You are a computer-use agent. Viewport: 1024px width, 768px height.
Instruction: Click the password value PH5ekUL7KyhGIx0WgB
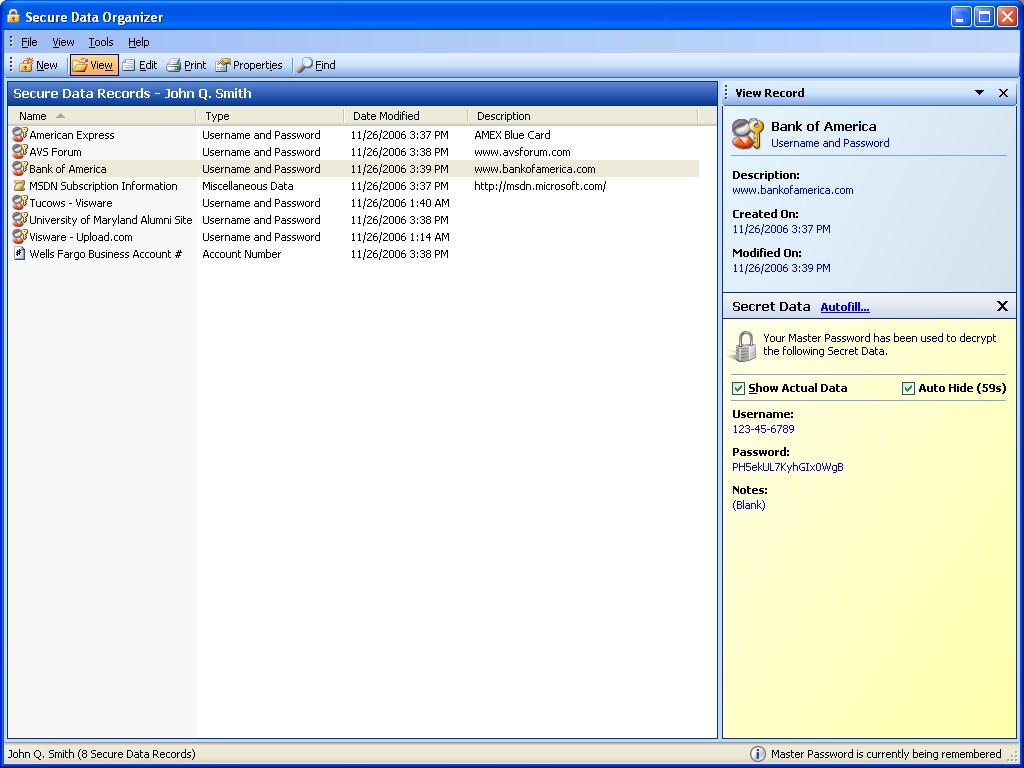tap(788, 467)
